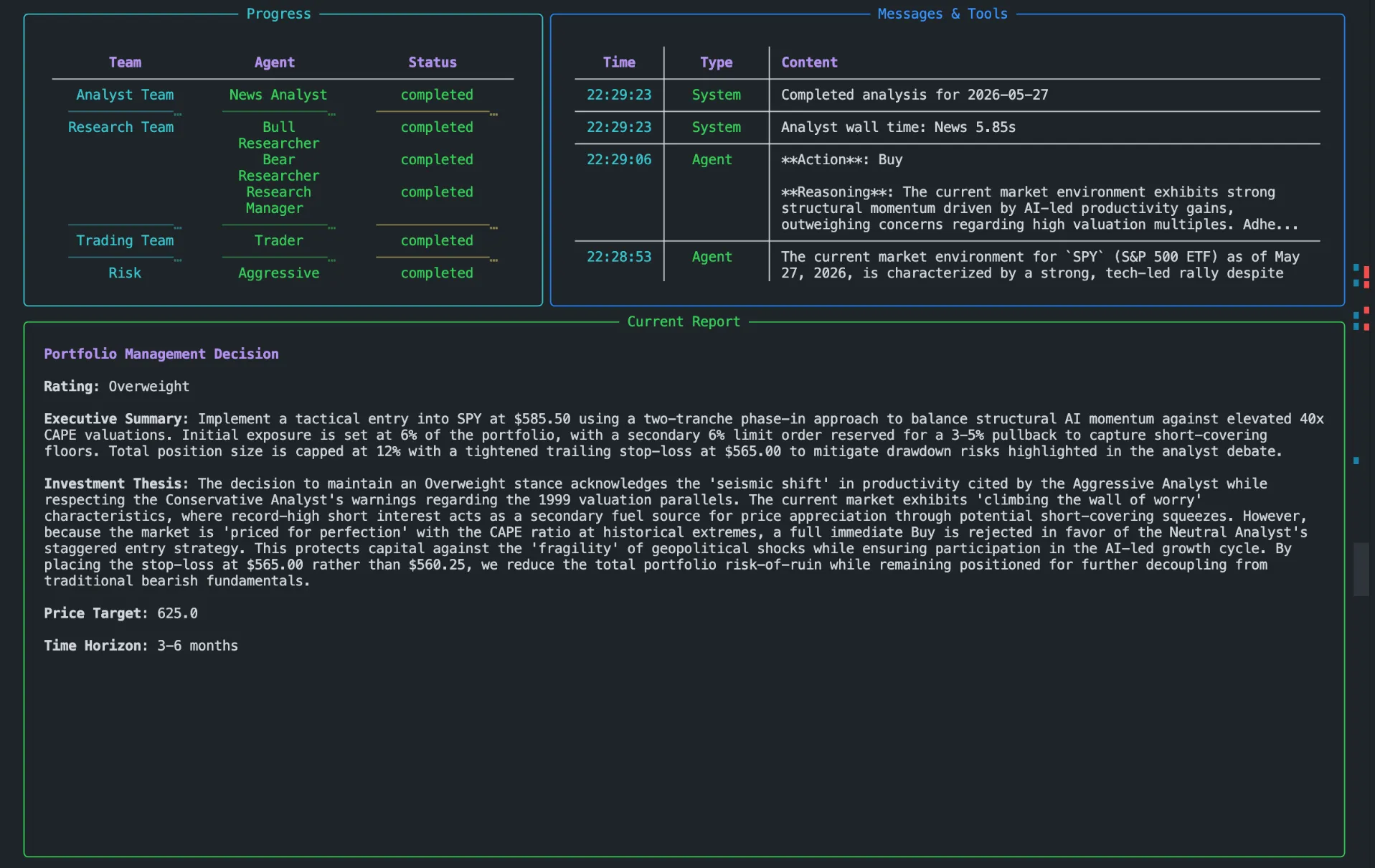1375x868 pixels.
Task: Click the Analyst Team row label
Action: tap(125, 95)
